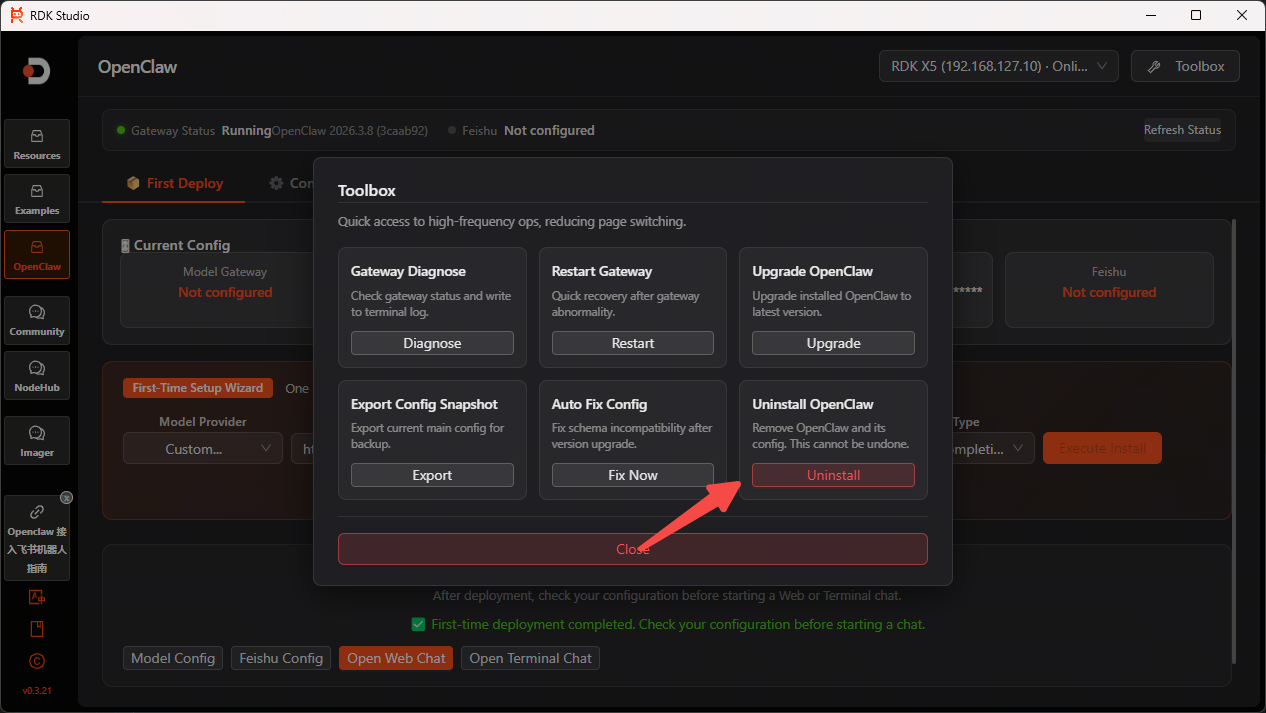Click the Upgrade OpenClaw button
This screenshot has width=1266, height=713.
pyautogui.click(x=833, y=343)
